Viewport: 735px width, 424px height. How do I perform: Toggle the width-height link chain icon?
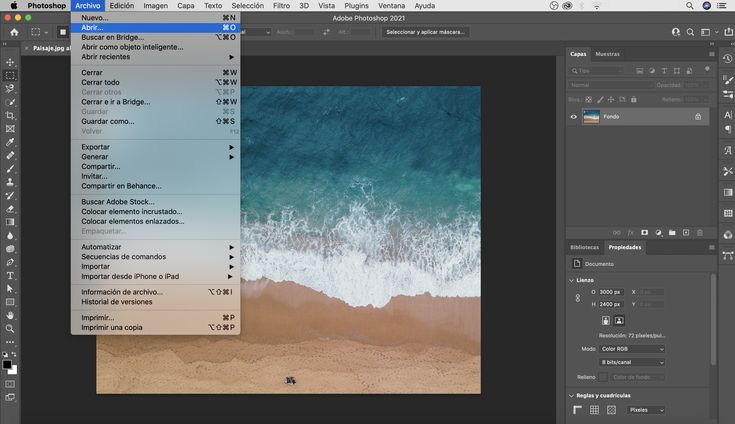(x=577, y=298)
